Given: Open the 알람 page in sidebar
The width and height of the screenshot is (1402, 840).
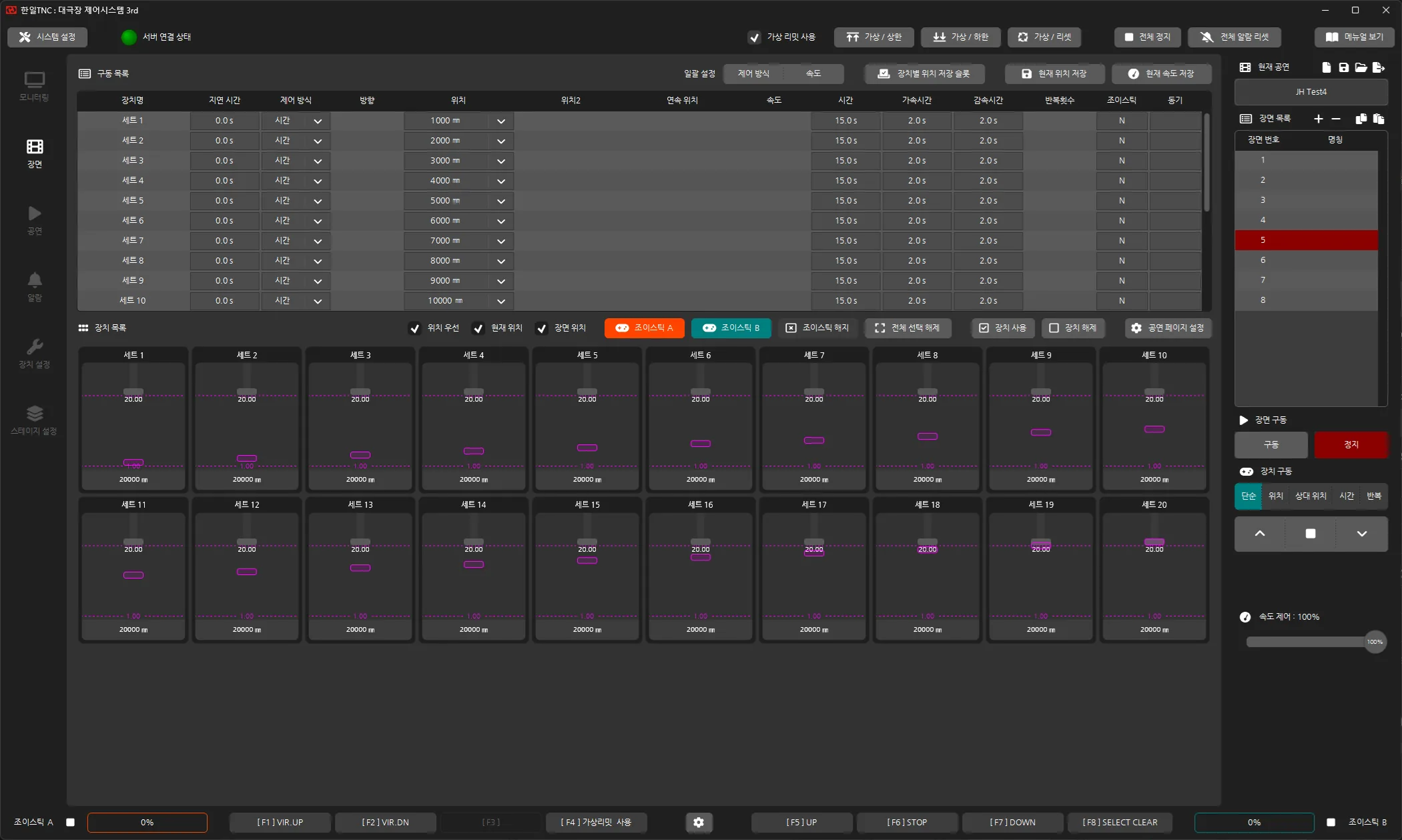Looking at the screenshot, I should pos(34,287).
